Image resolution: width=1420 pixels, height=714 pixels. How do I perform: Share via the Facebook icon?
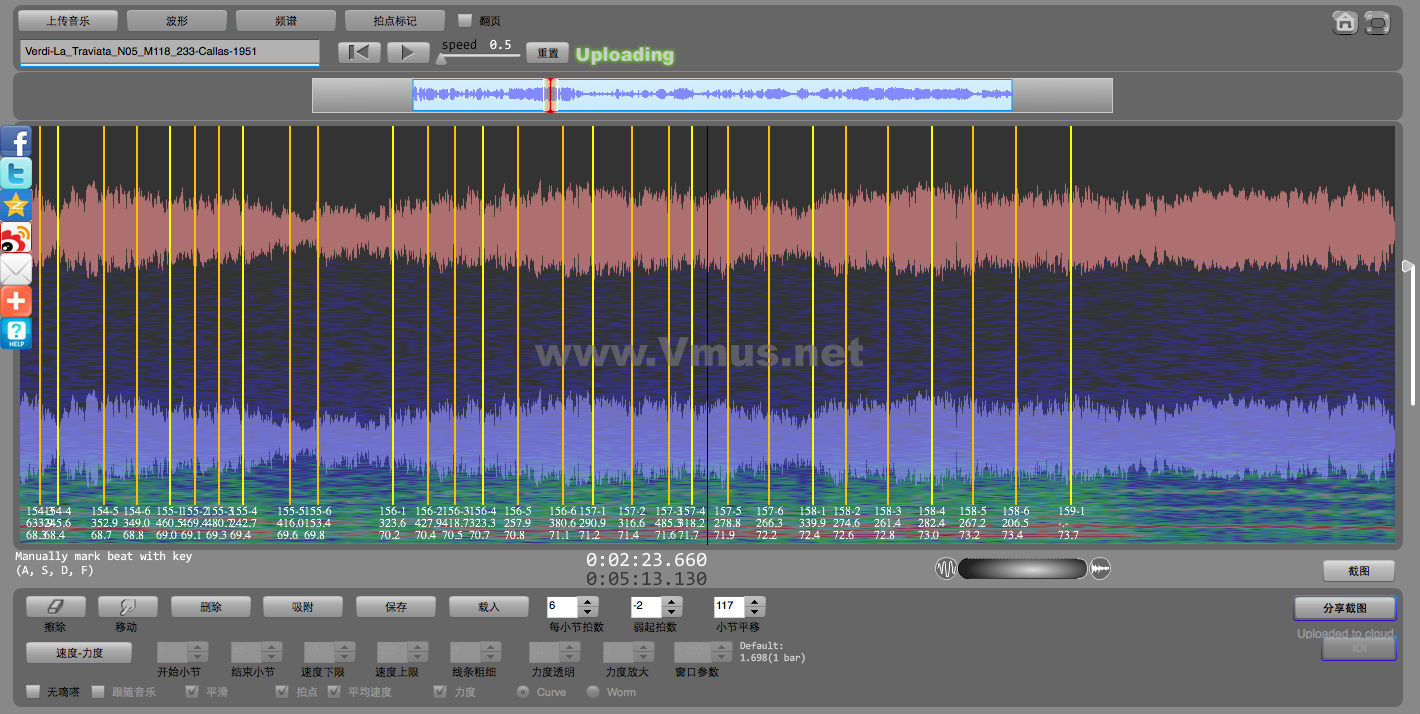click(16, 142)
